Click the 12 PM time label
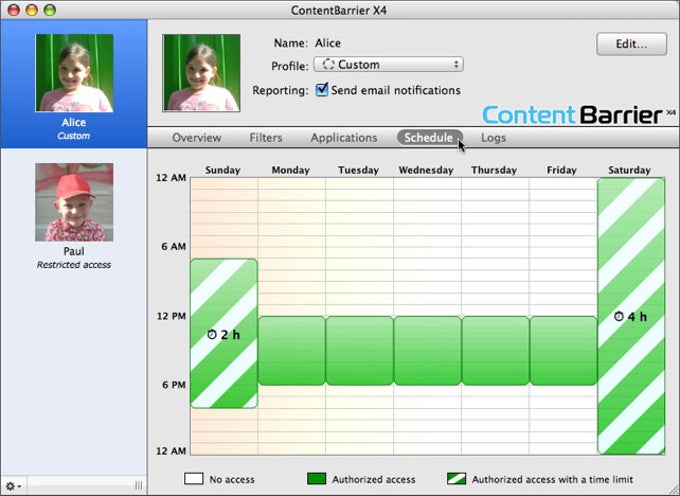 pyautogui.click(x=171, y=316)
